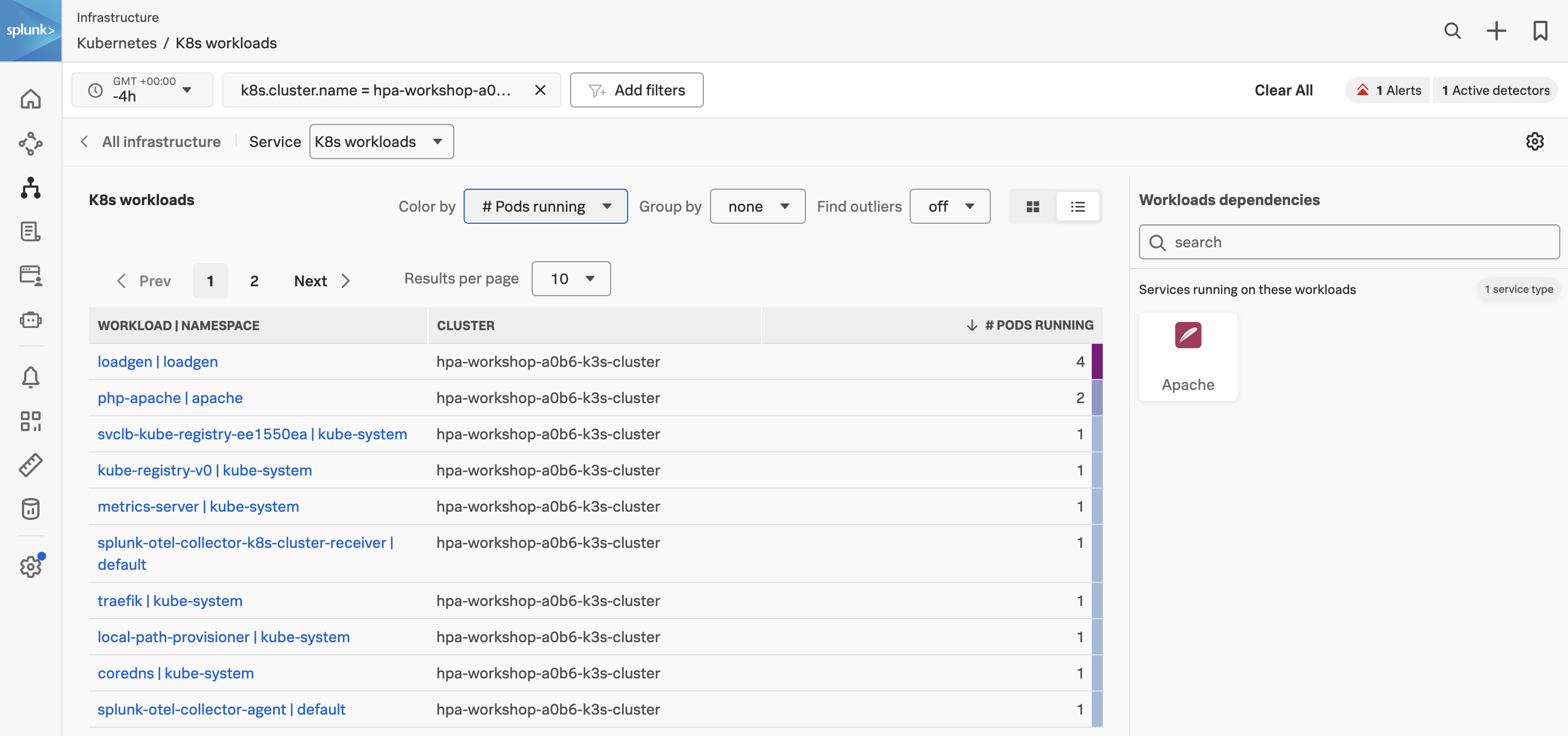Click 1 service type badge
This screenshot has height=736, width=1568.
coord(1518,290)
